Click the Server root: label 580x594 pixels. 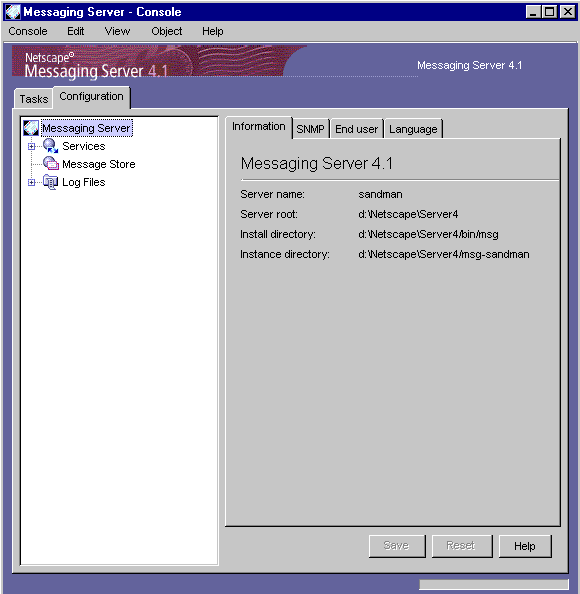tap(269, 214)
